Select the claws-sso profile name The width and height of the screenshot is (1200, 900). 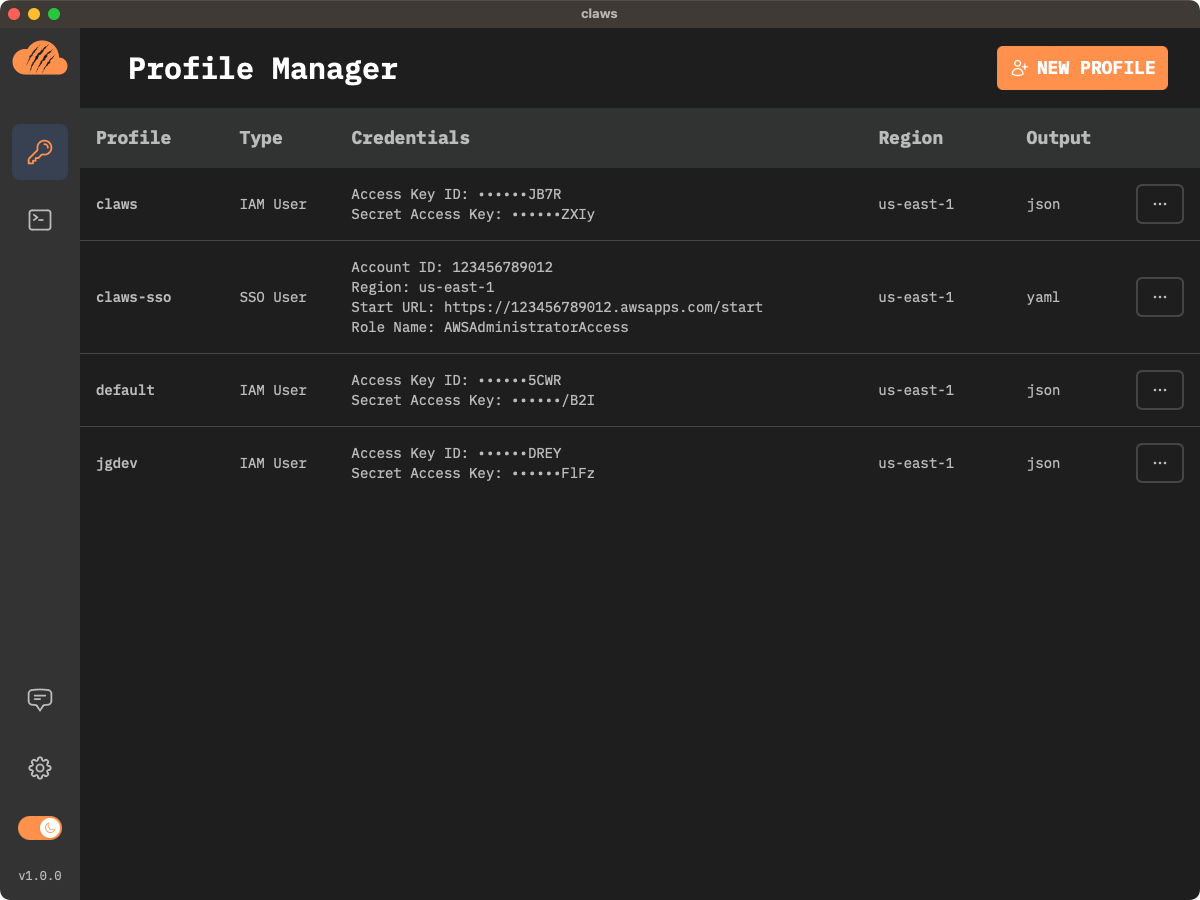pos(133,297)
